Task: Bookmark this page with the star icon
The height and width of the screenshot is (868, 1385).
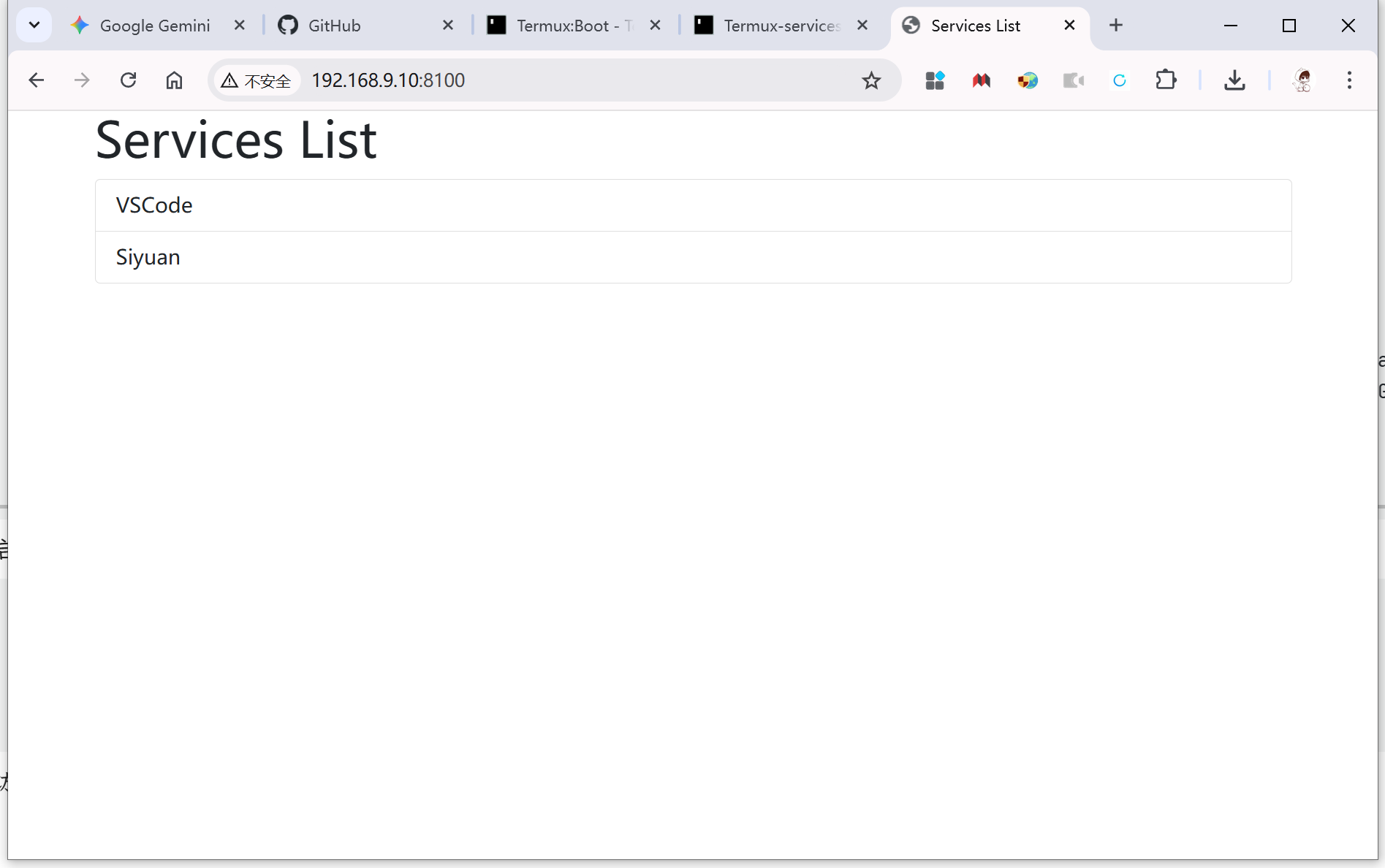Action: pyautogui.click(x=871, y=80)
